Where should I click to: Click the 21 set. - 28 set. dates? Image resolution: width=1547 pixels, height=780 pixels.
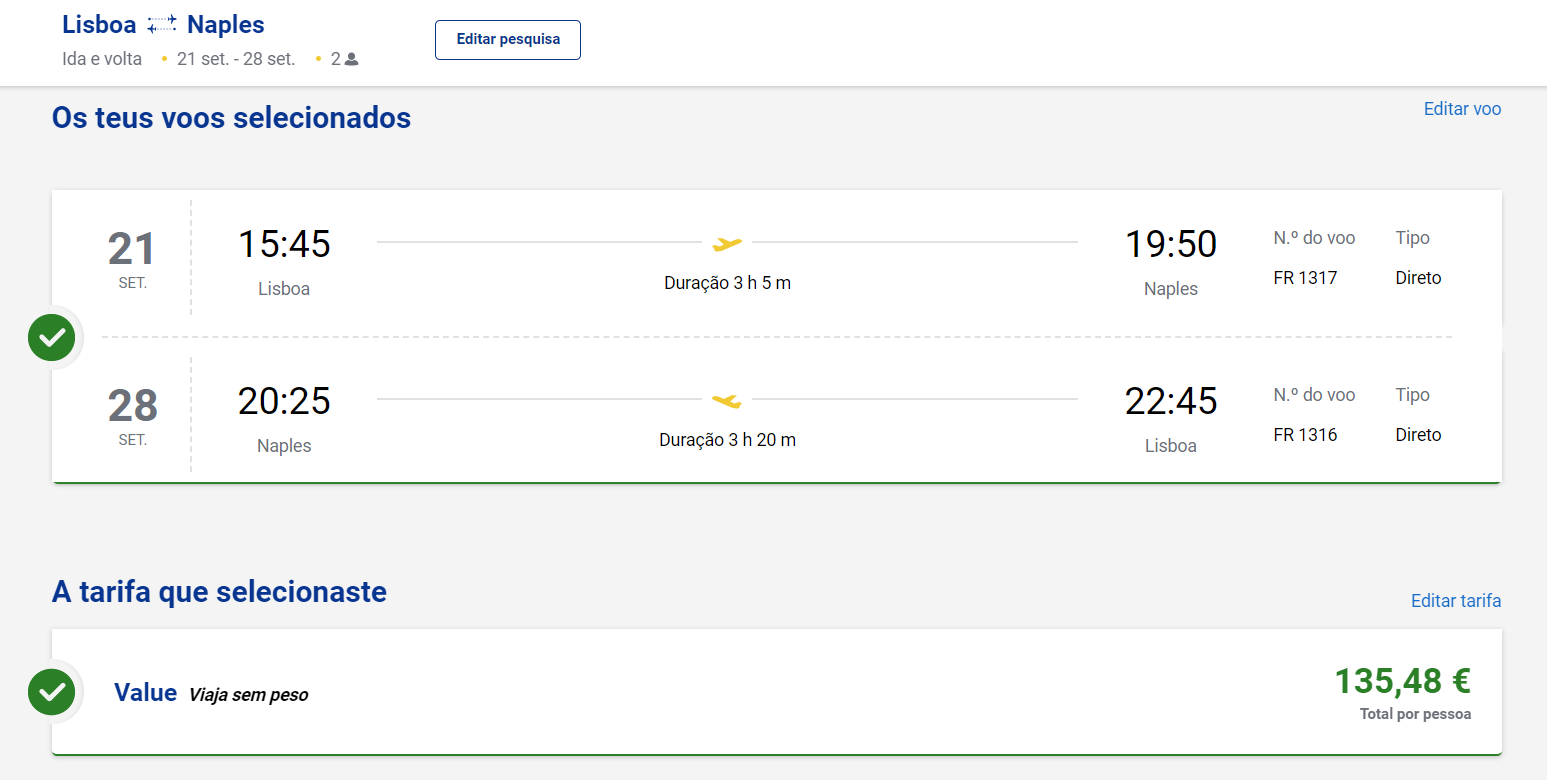coord(236,59)
